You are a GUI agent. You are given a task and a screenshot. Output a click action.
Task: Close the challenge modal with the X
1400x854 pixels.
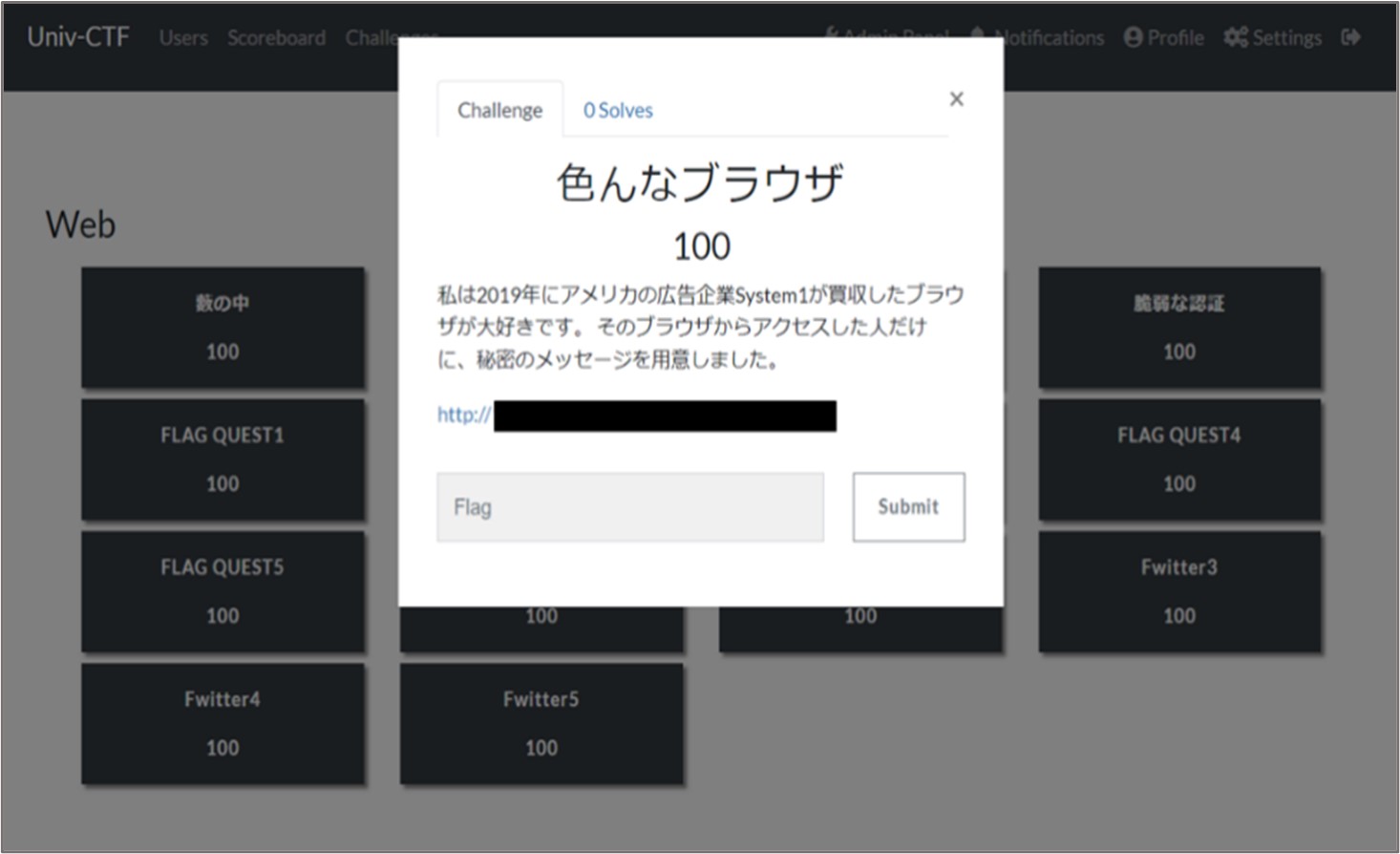pos(956,98)
